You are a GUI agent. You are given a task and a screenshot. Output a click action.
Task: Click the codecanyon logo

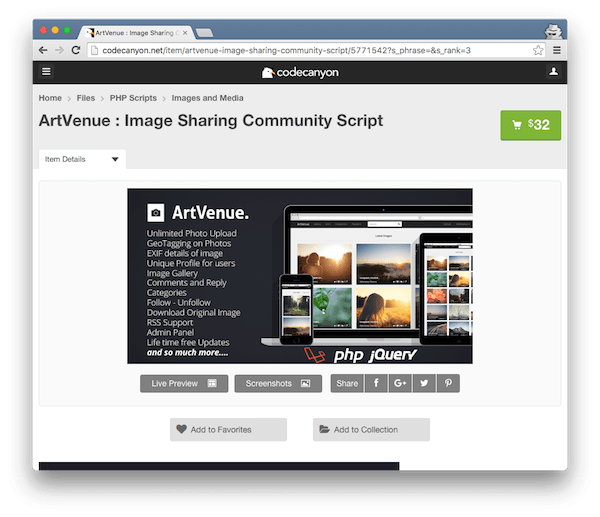tap(300, 72)
